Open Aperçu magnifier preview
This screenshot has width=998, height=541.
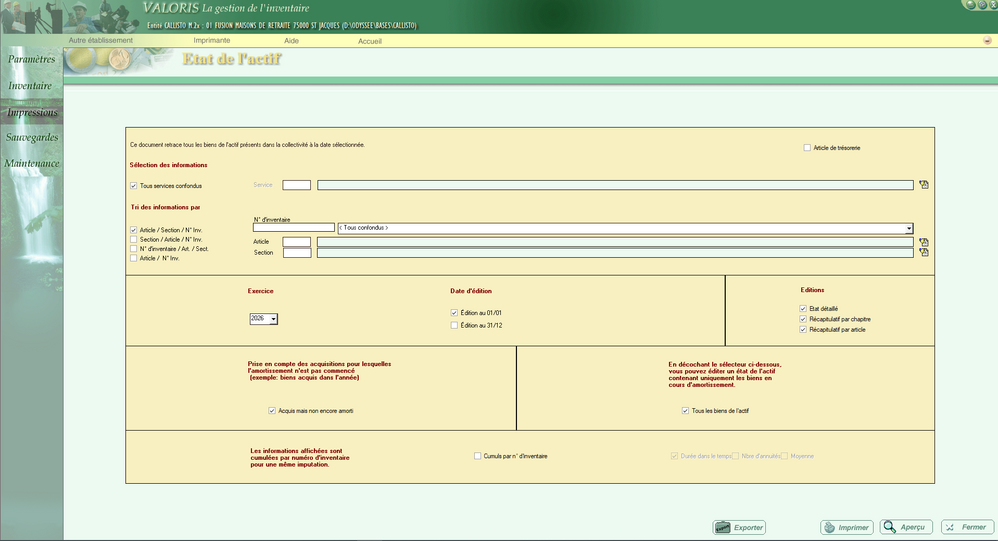pos(904,527)
